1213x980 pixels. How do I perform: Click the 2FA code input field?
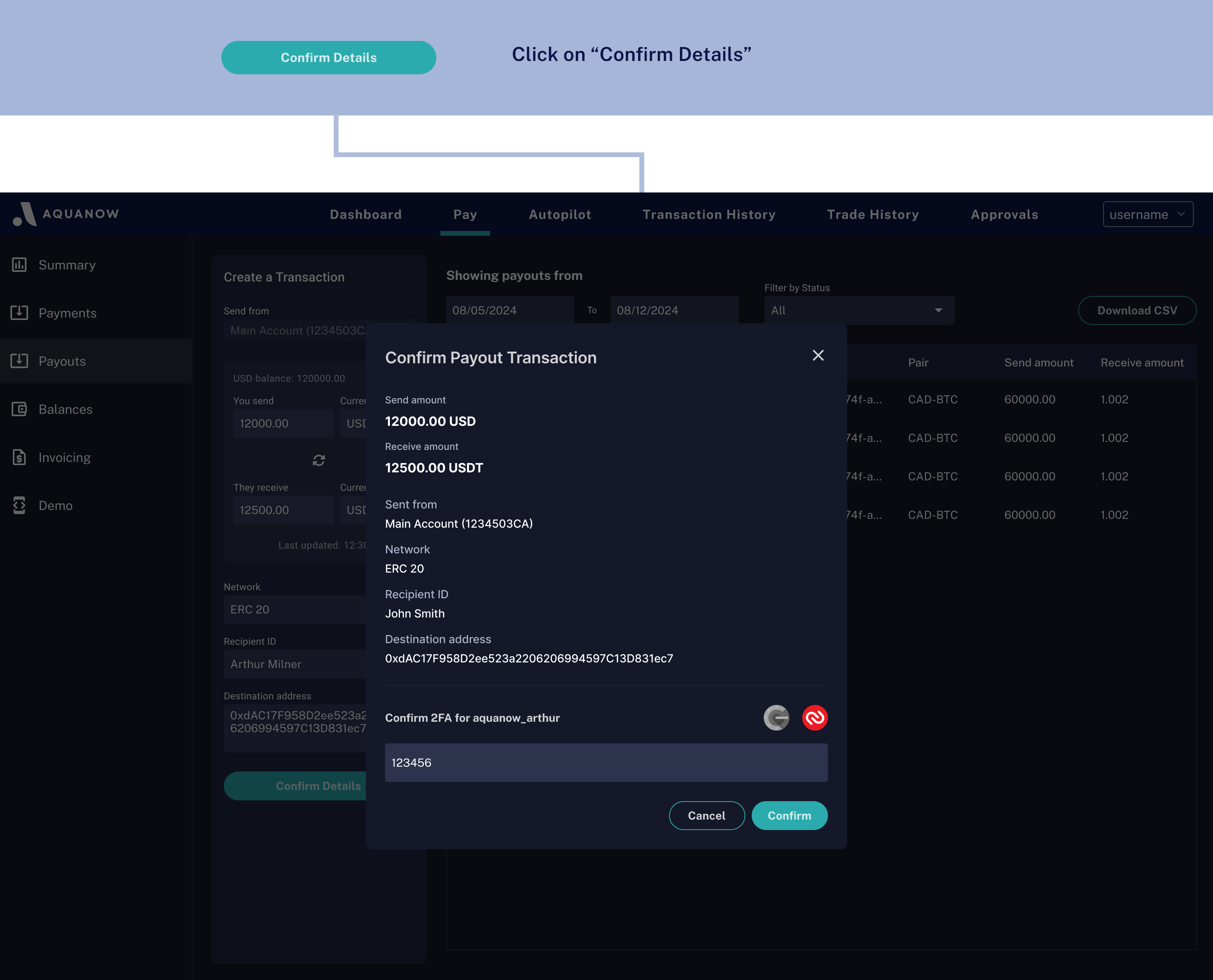(606, 763)
